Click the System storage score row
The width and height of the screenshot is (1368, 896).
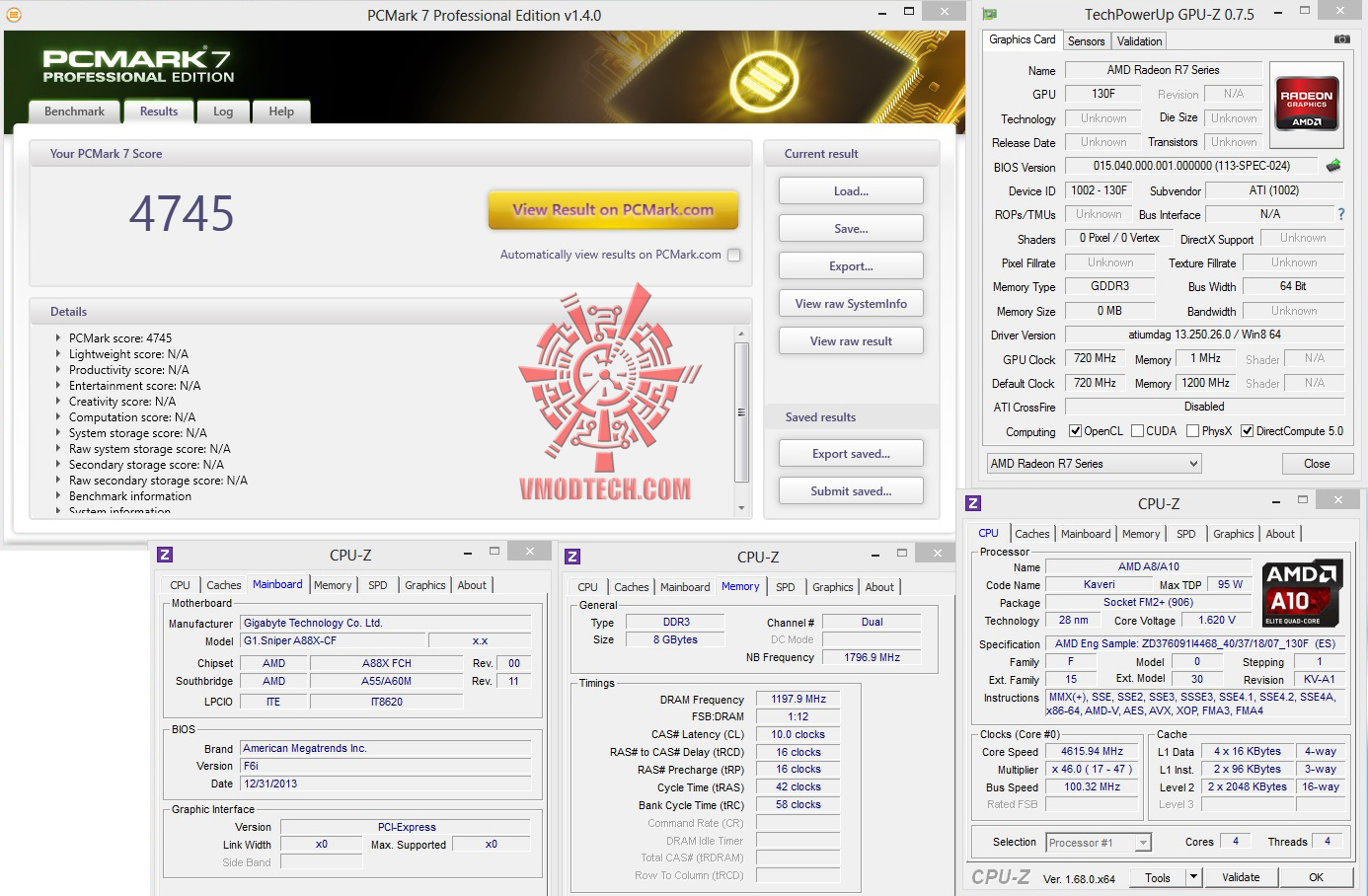click(137, 432)
